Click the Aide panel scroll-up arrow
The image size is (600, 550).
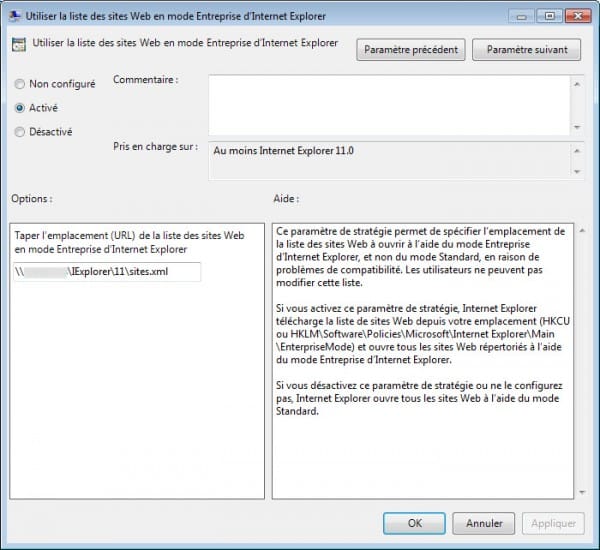pyautogui.click(x=579, y=230)
